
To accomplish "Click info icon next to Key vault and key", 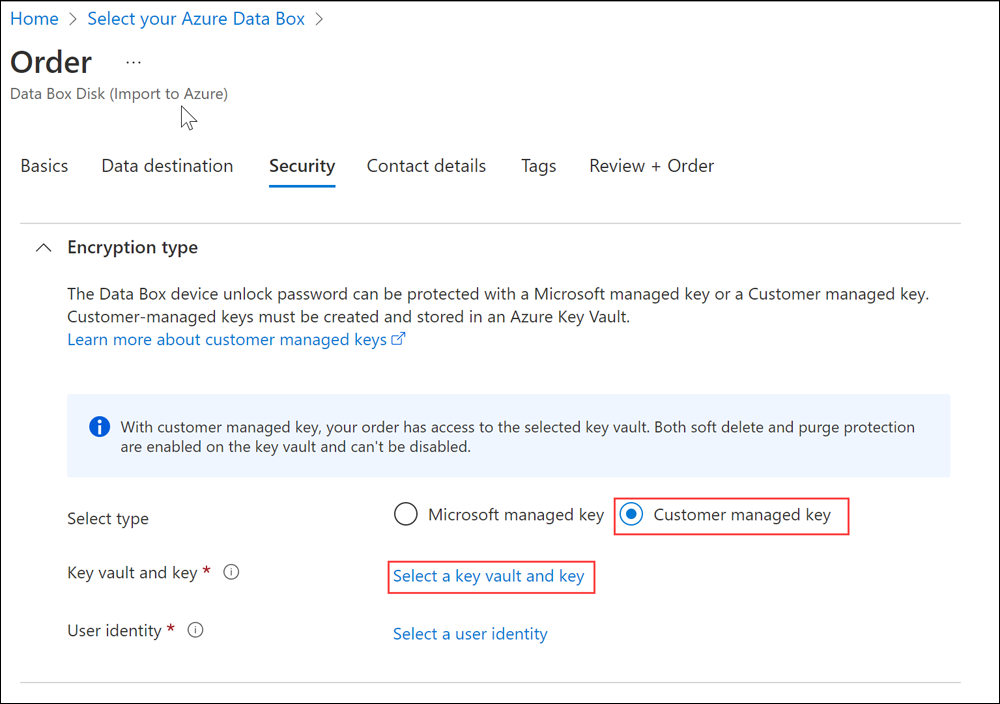I will (231, 573).
